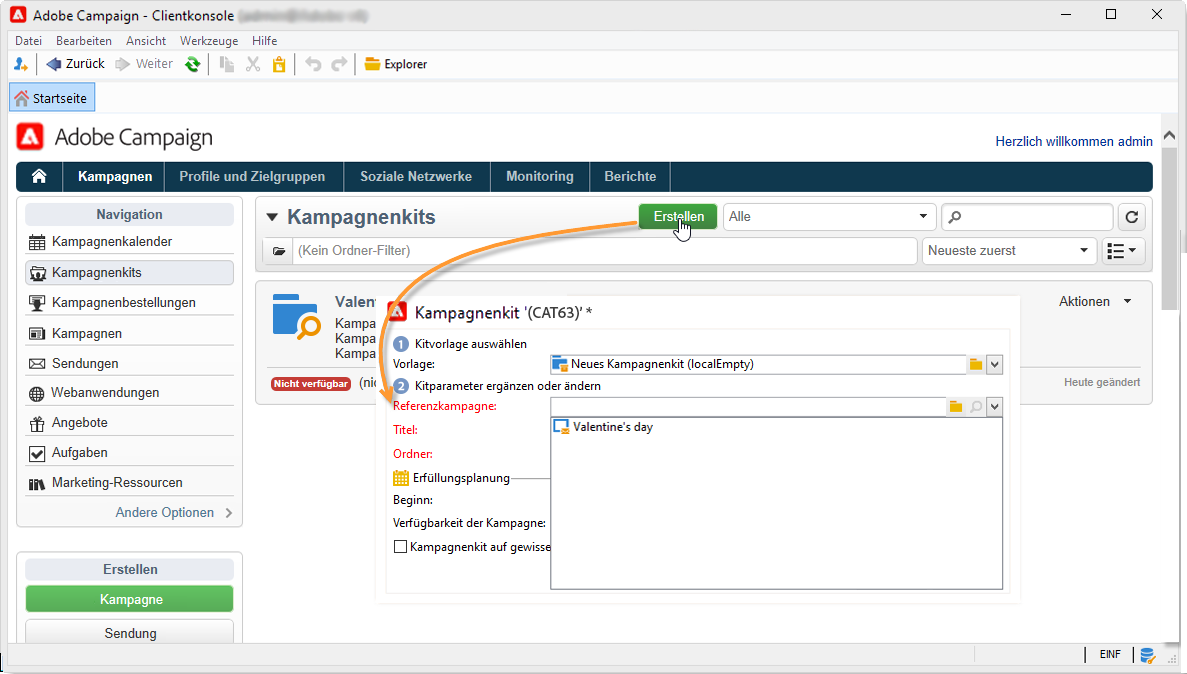Open Webanwendungen in navigation

tap(129, 393)
